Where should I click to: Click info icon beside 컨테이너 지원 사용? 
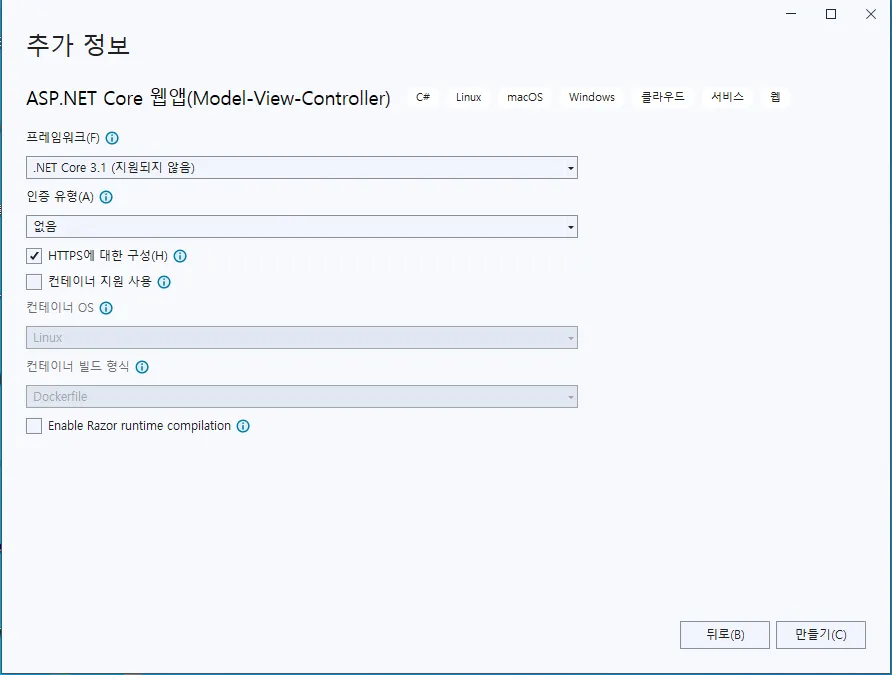coord(164,282)
